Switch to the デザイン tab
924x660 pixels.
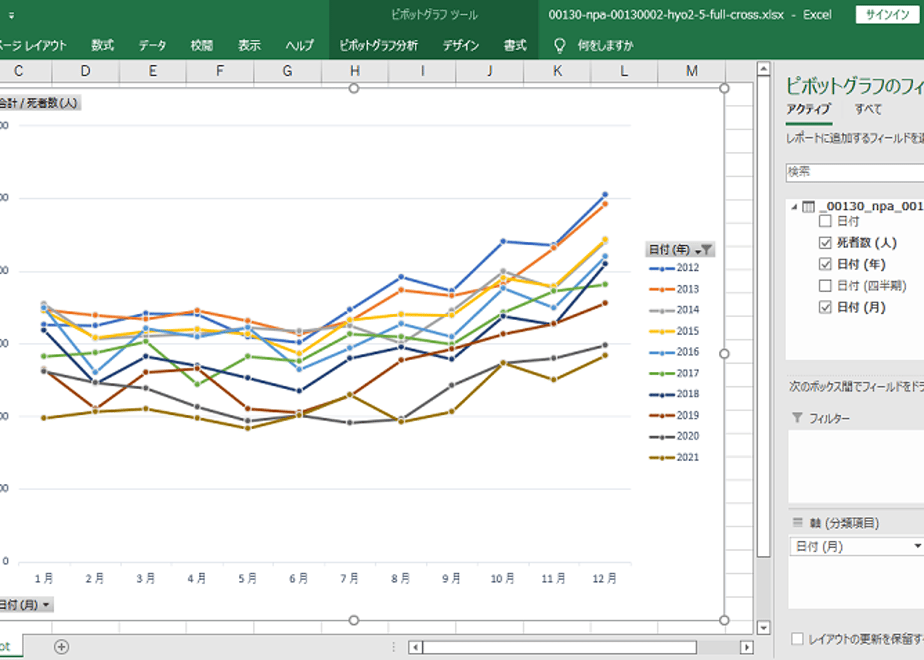pyautogui.click(x=461, y=45)
